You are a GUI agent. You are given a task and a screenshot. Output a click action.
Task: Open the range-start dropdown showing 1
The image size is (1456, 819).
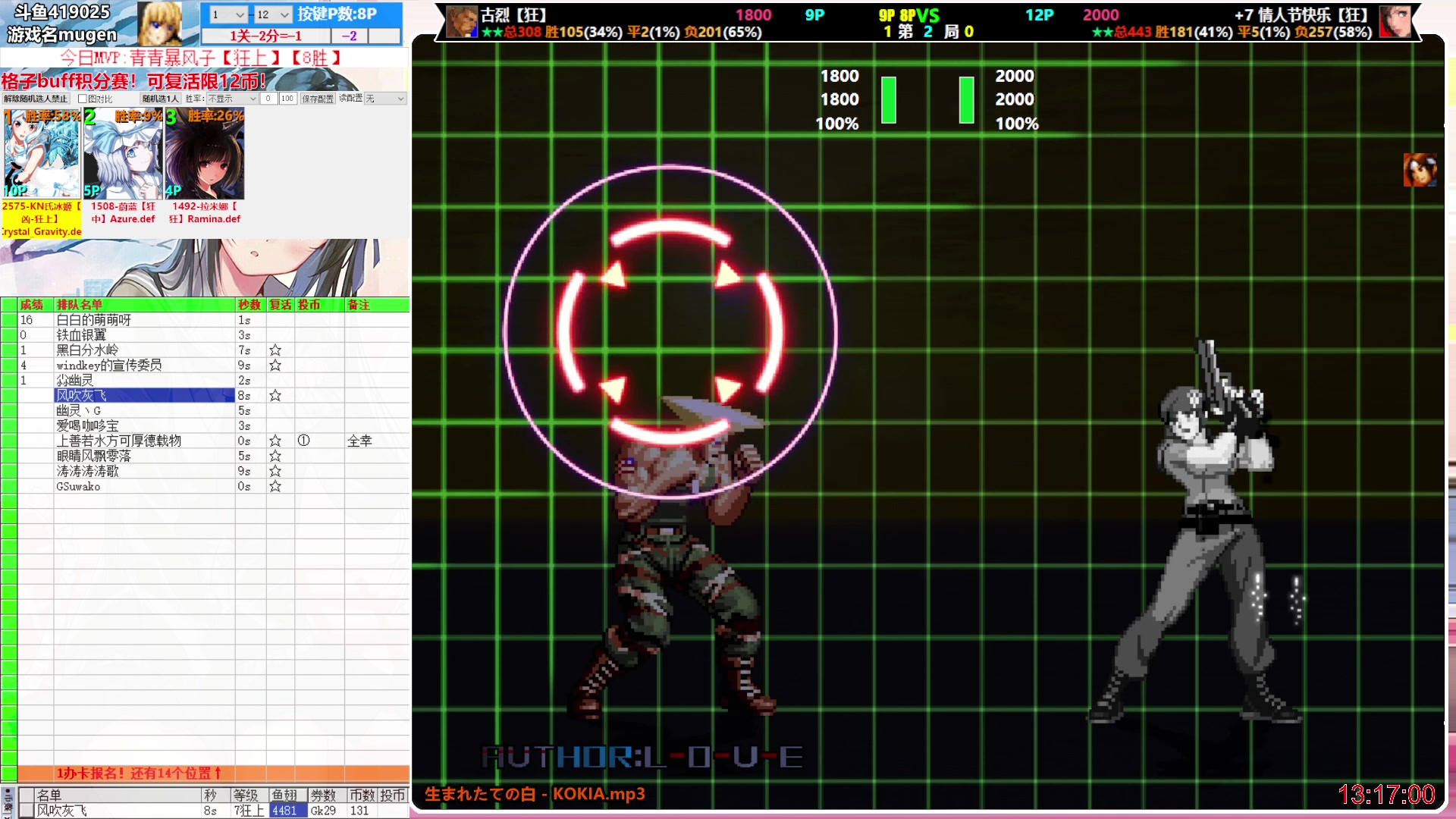click(x=228, y=14)
